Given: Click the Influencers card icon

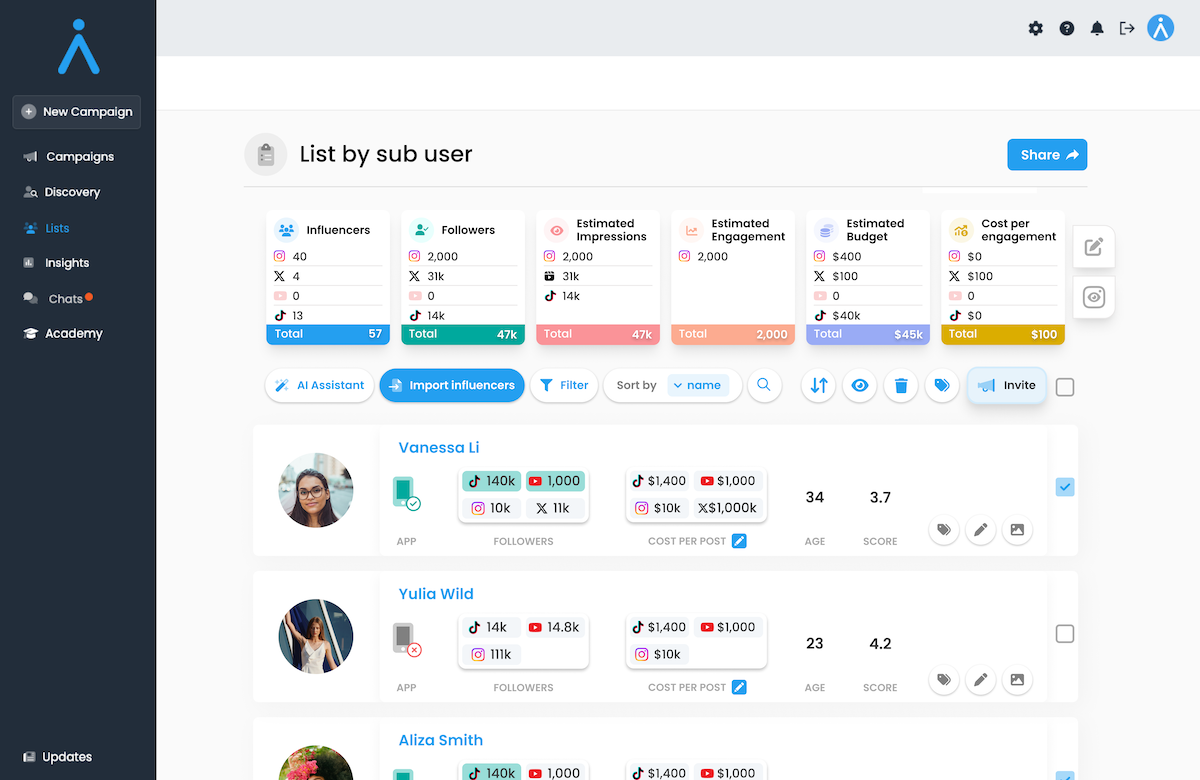Looking at the screenshot, I should 287,230.
